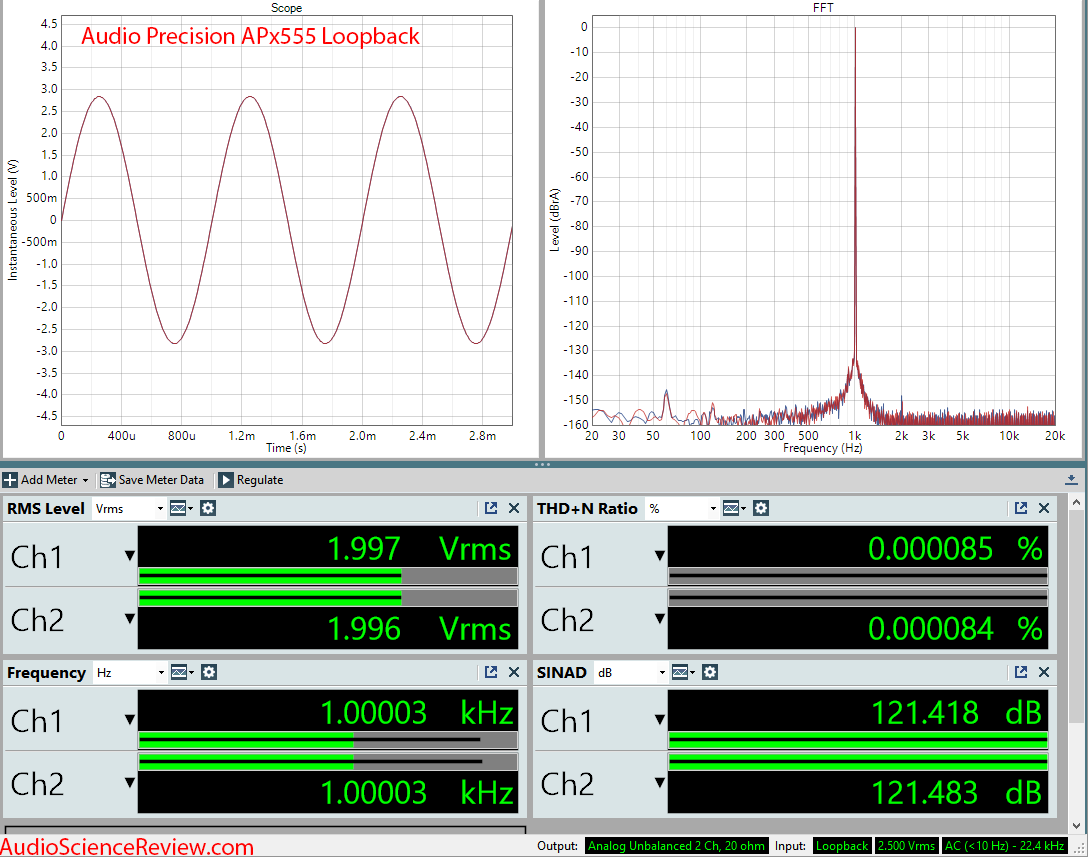This screenshot has width=1088, height=857.
Task: Expand Frequency Ch2 arrow
Action: 130,782
